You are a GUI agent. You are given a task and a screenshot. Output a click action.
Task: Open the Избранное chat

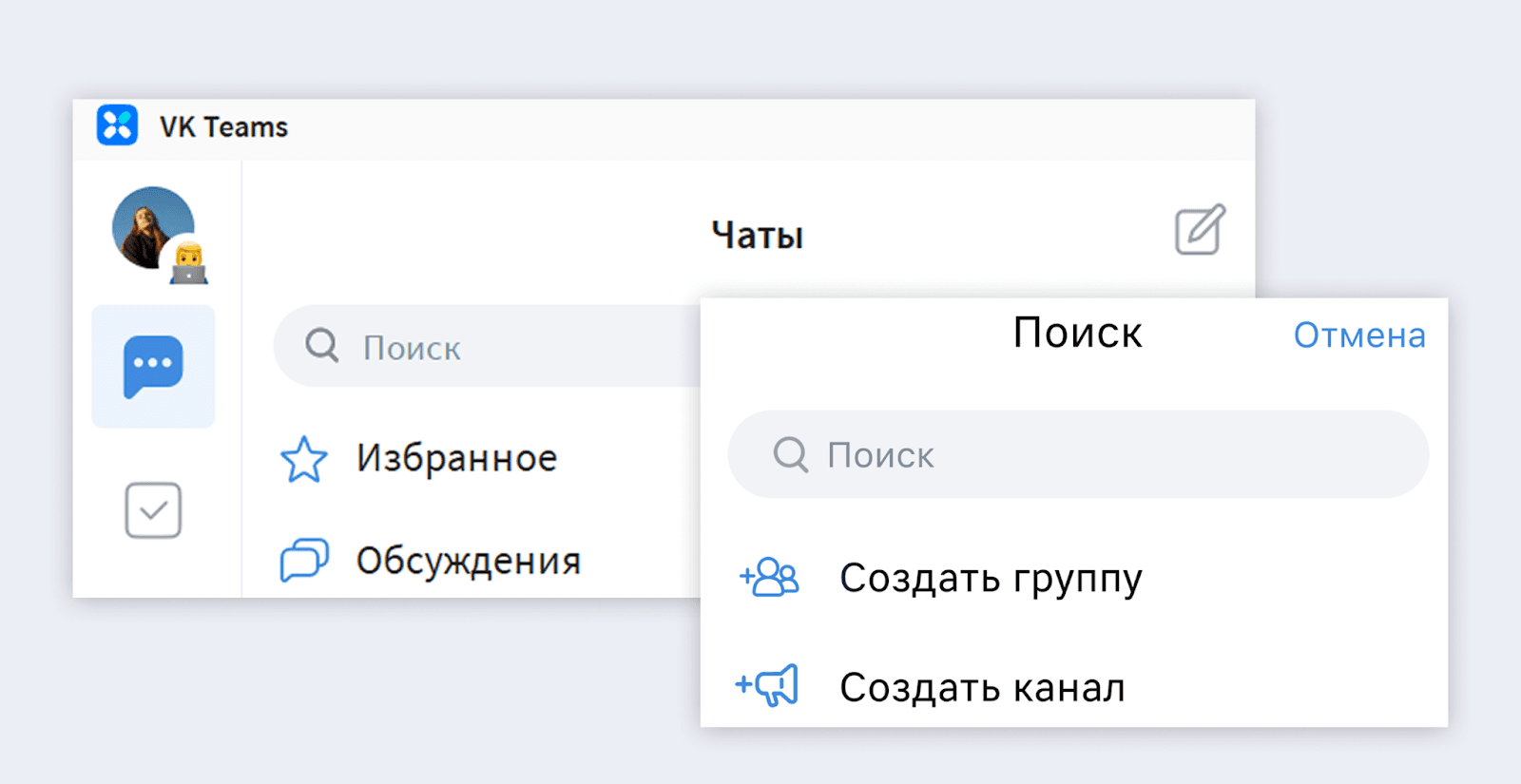456,459
